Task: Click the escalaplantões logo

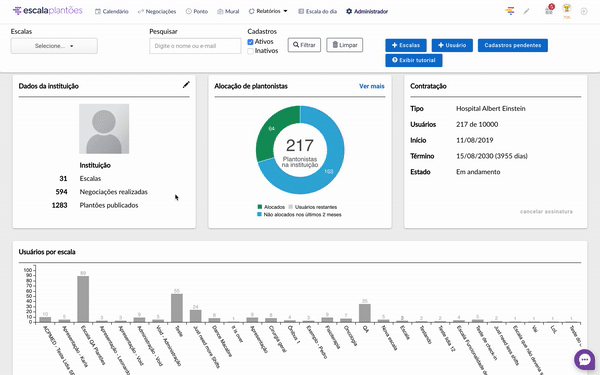Action: [x=47, y=11]
